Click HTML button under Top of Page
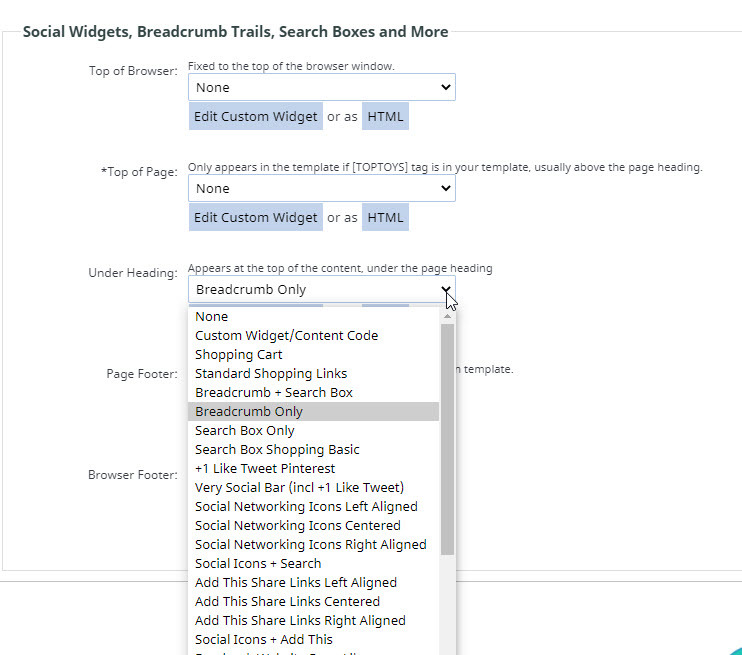This screenshot has width=742, height=655. (385, 217)
